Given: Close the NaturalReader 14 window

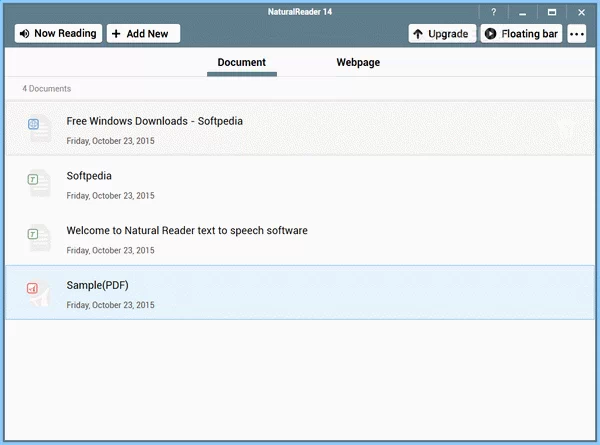Looking at the screenshot, I should coord(581,12).
